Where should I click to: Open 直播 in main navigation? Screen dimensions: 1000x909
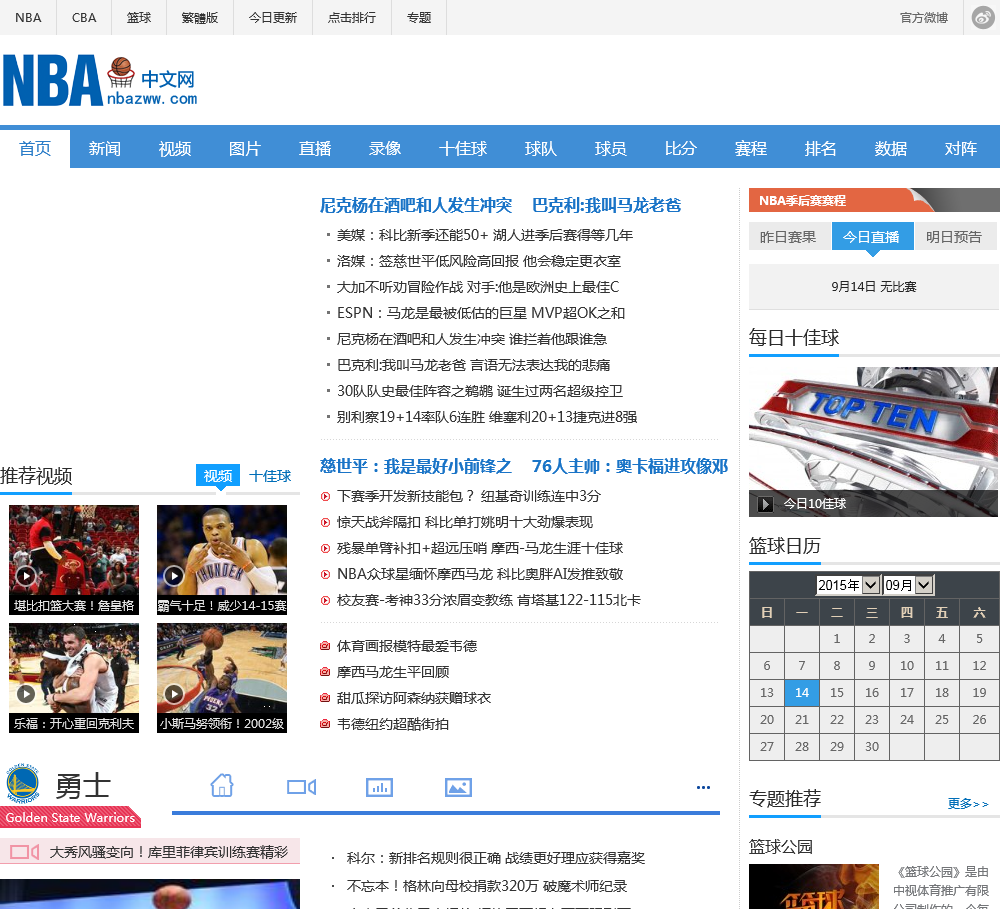pyautogui.click(x=315, y=149)
